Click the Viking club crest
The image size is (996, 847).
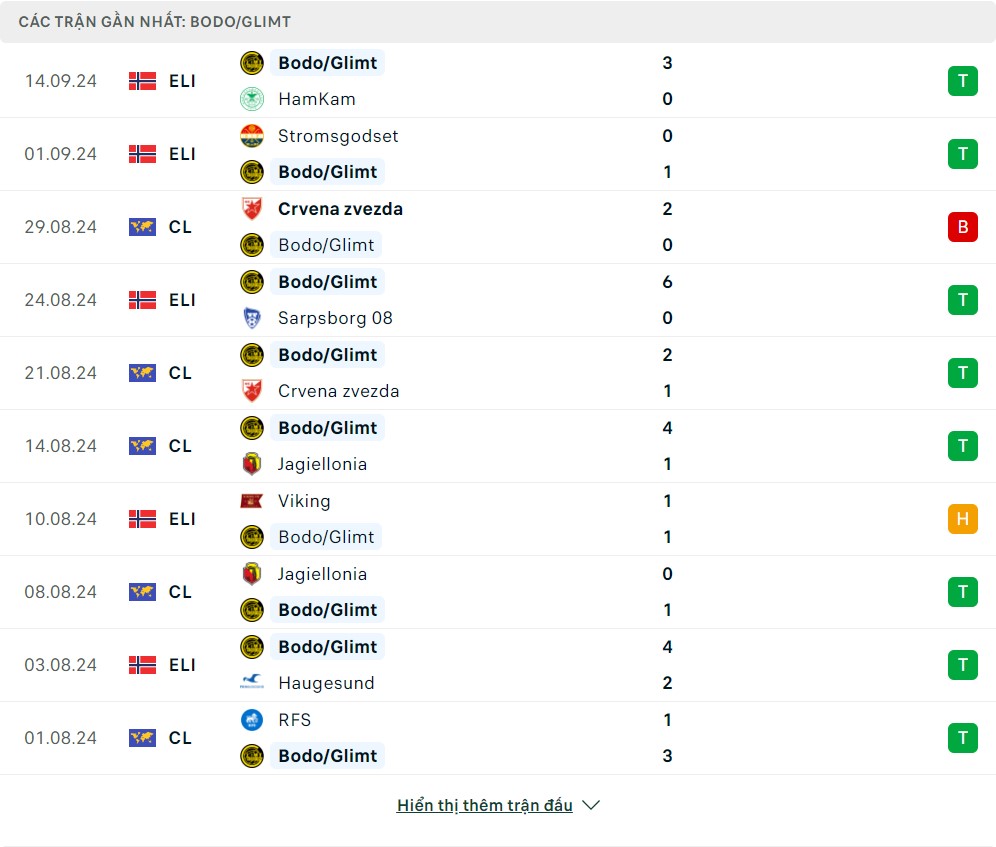point(252,501)
